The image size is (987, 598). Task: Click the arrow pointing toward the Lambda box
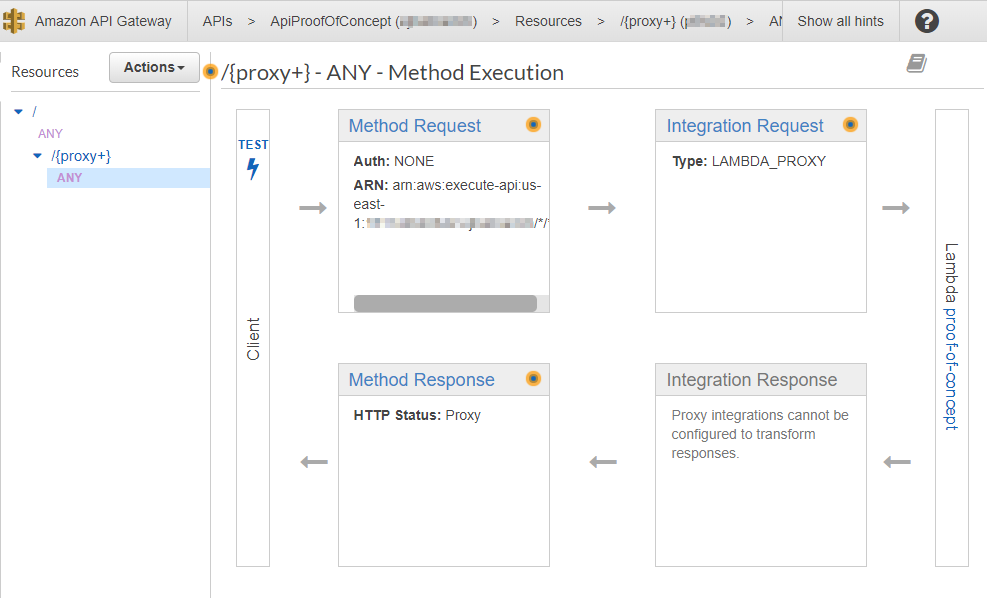(897, 207)
